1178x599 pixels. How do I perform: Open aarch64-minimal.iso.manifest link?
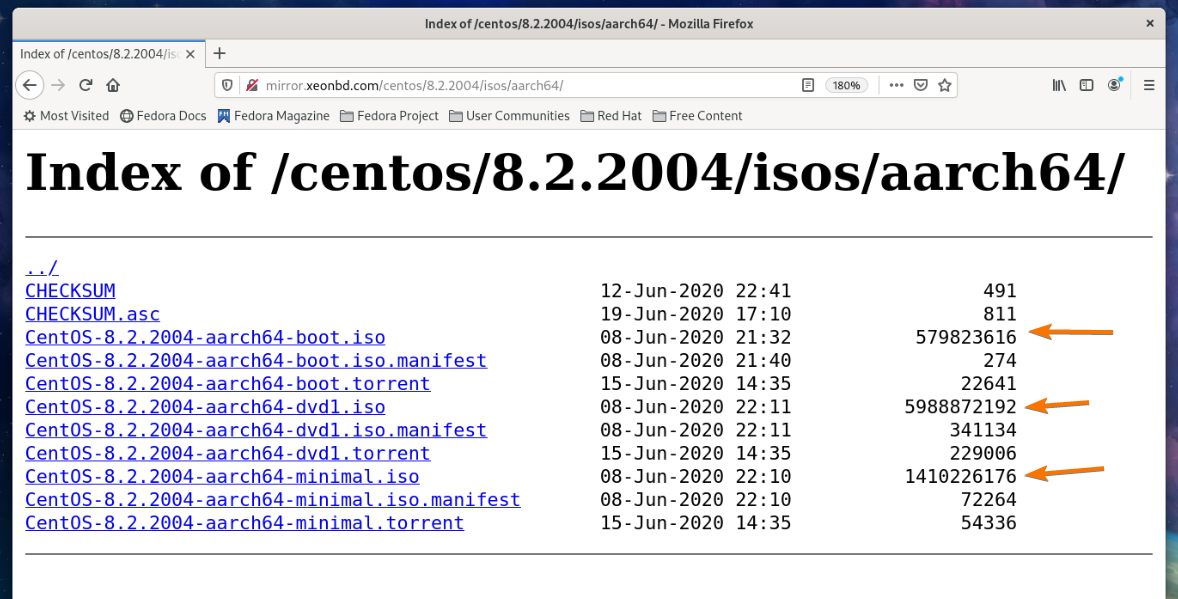(x=273, y=501)
